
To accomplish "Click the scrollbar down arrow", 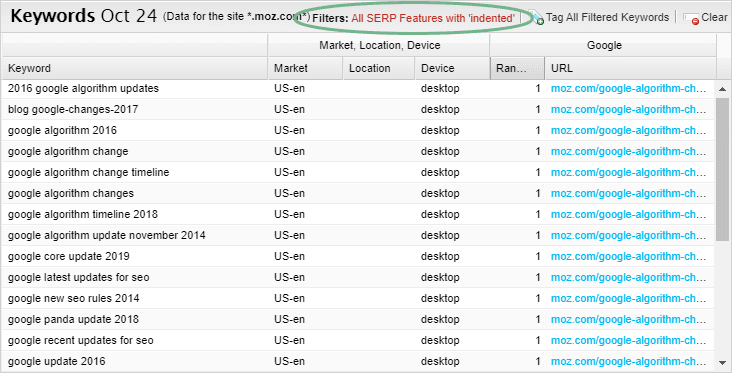I will coord(722,363).
